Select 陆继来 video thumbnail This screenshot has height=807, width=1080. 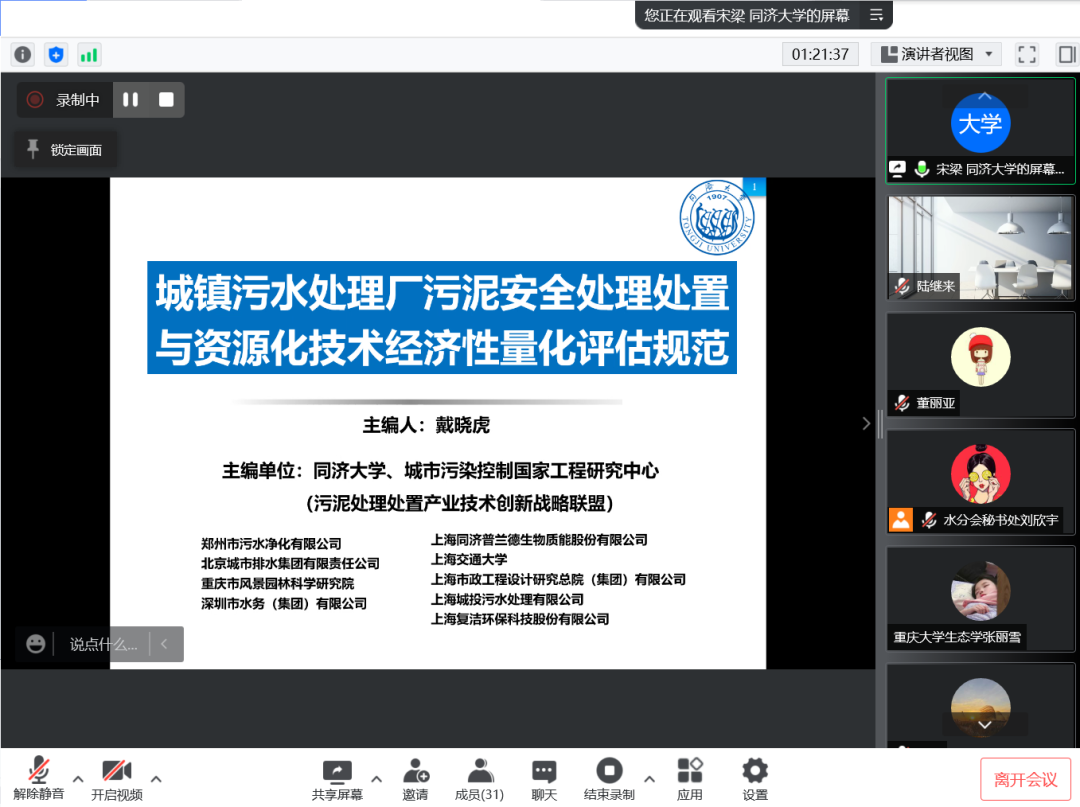[980, 248]
